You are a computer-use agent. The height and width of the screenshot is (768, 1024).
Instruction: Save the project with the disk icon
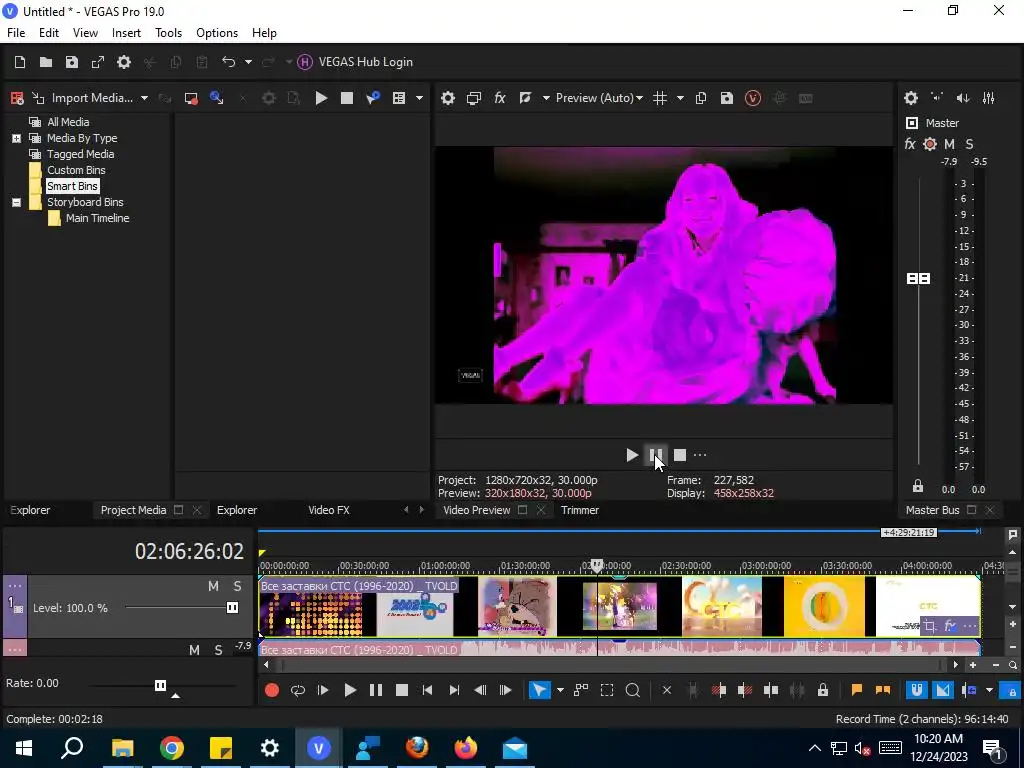(72, 62)
